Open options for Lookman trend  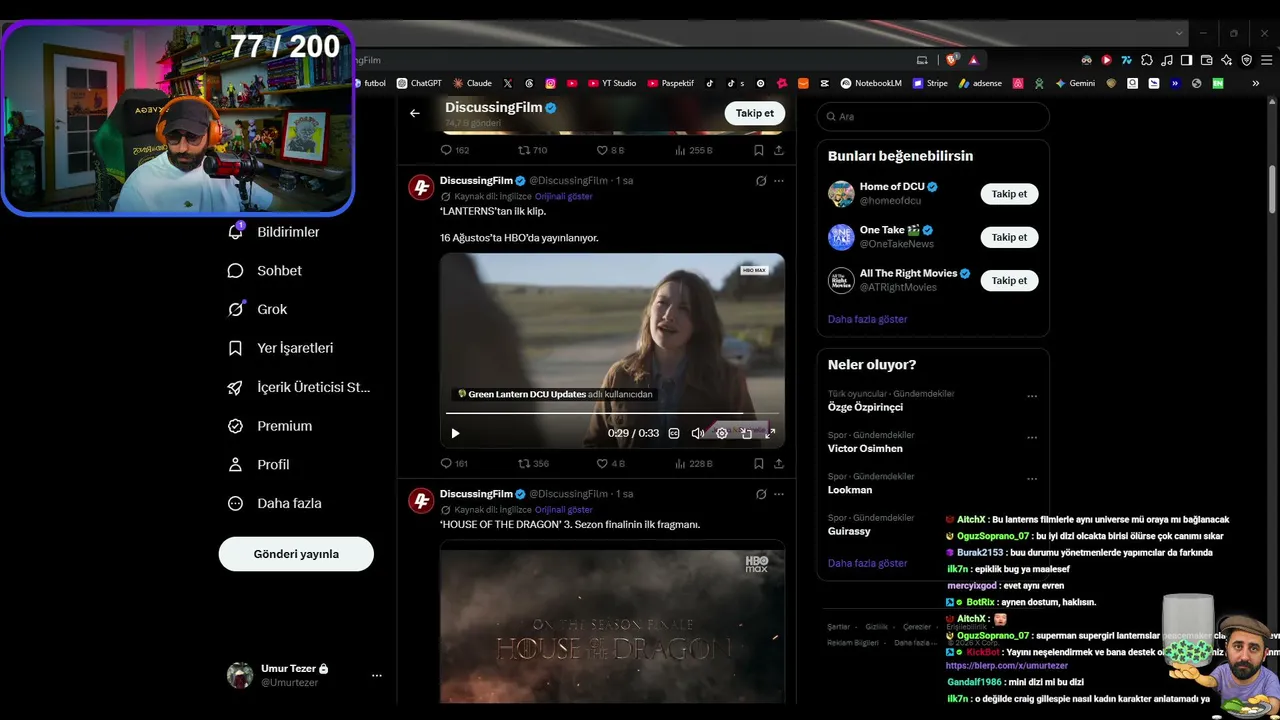pyautogui.click(x=1032, y=479)
